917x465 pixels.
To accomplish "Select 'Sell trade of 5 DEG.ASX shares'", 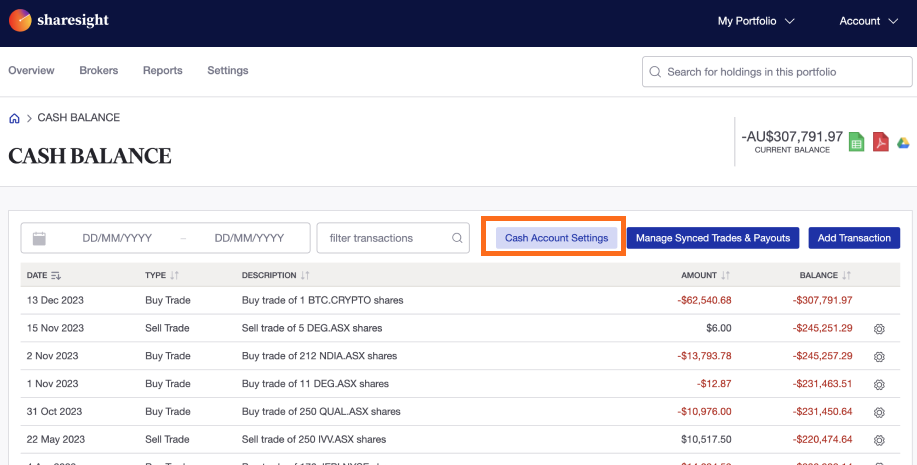I will 312,328.
